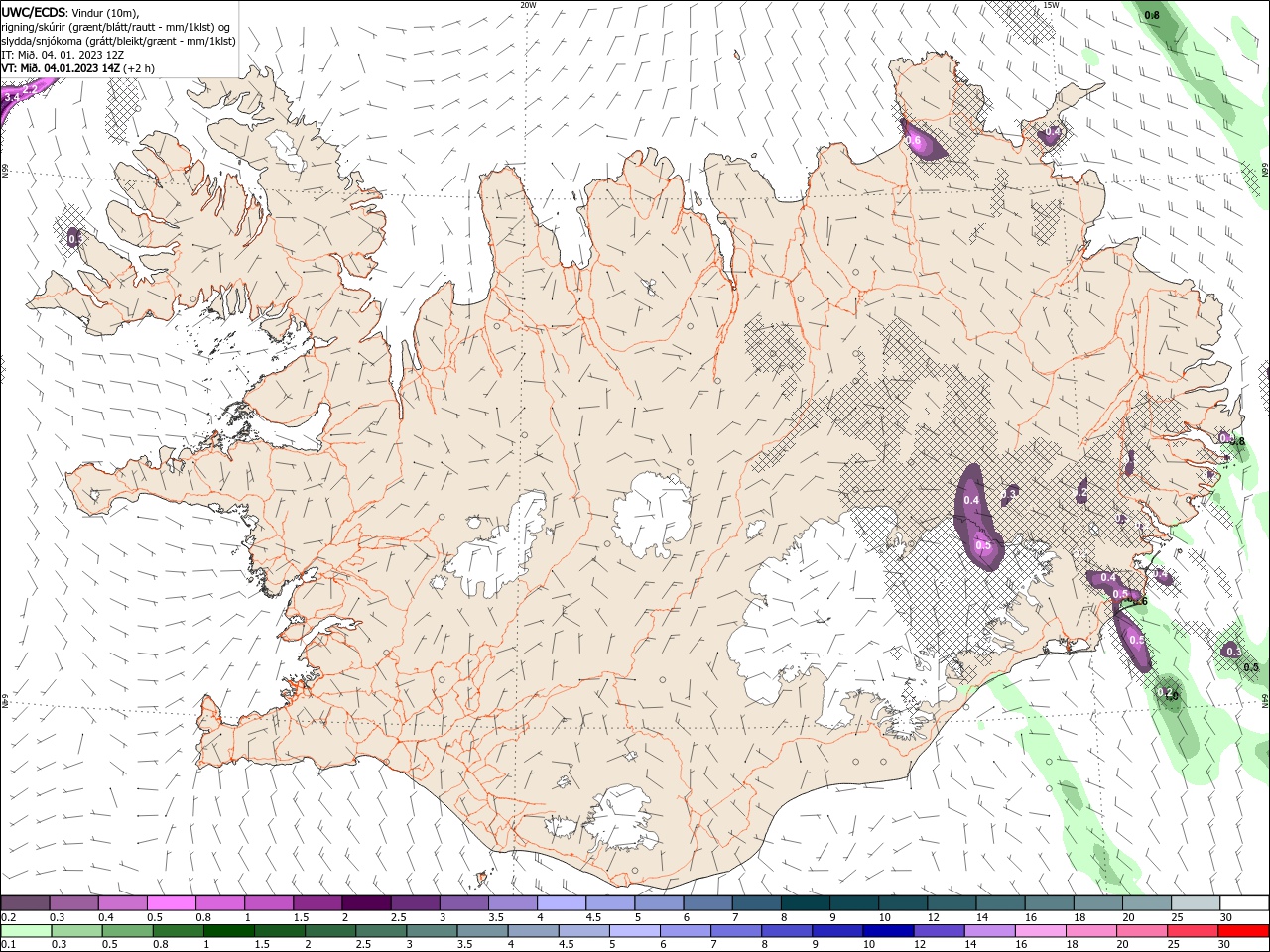Click the 15W longitude label

[x=1052, y=5]
